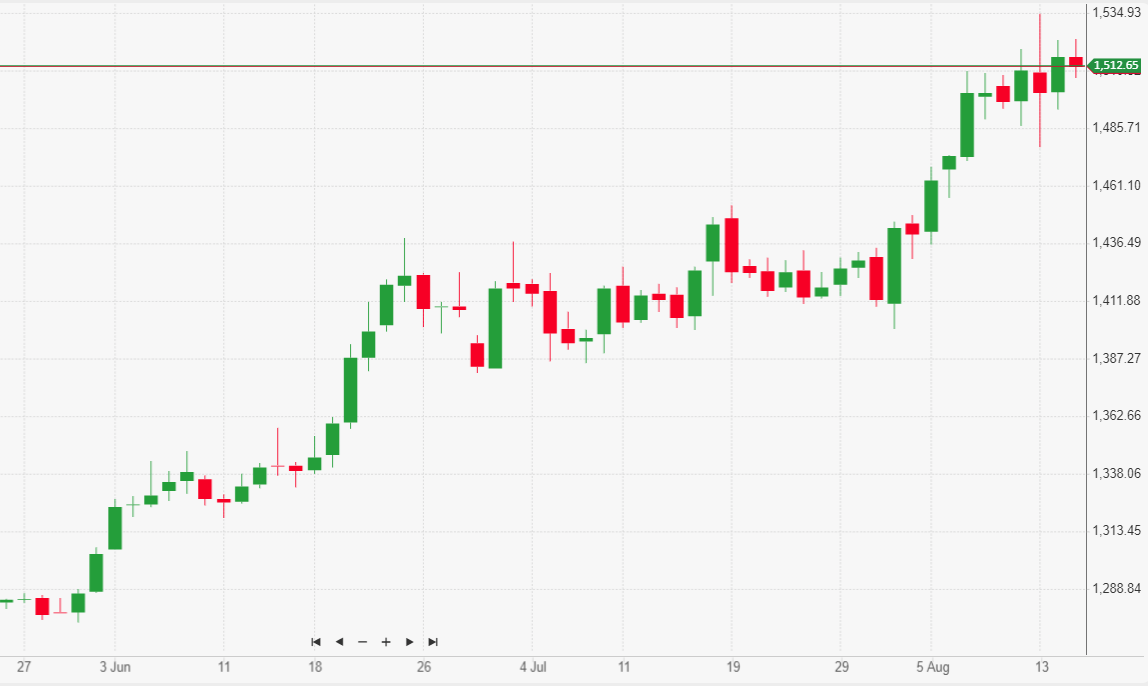Screen dimensions: 1148x686
Task: Select the price label 1,362.66
Action: tap(1117, 415)
